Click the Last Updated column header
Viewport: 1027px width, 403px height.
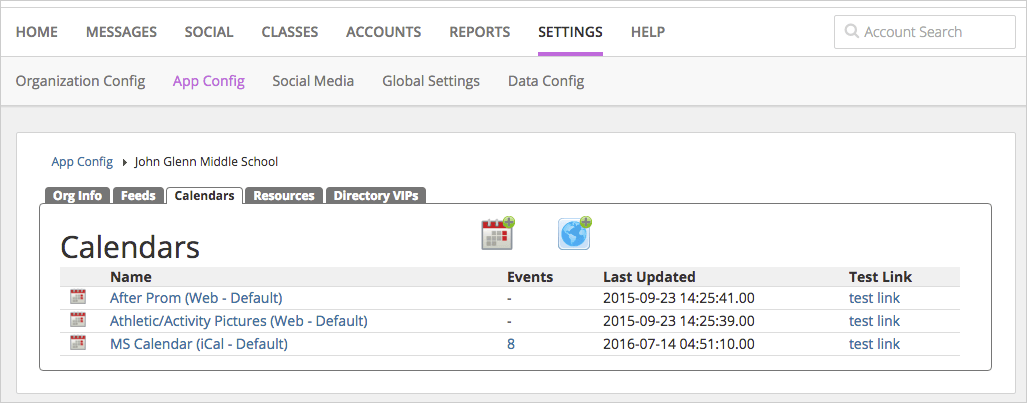(649, 277)
